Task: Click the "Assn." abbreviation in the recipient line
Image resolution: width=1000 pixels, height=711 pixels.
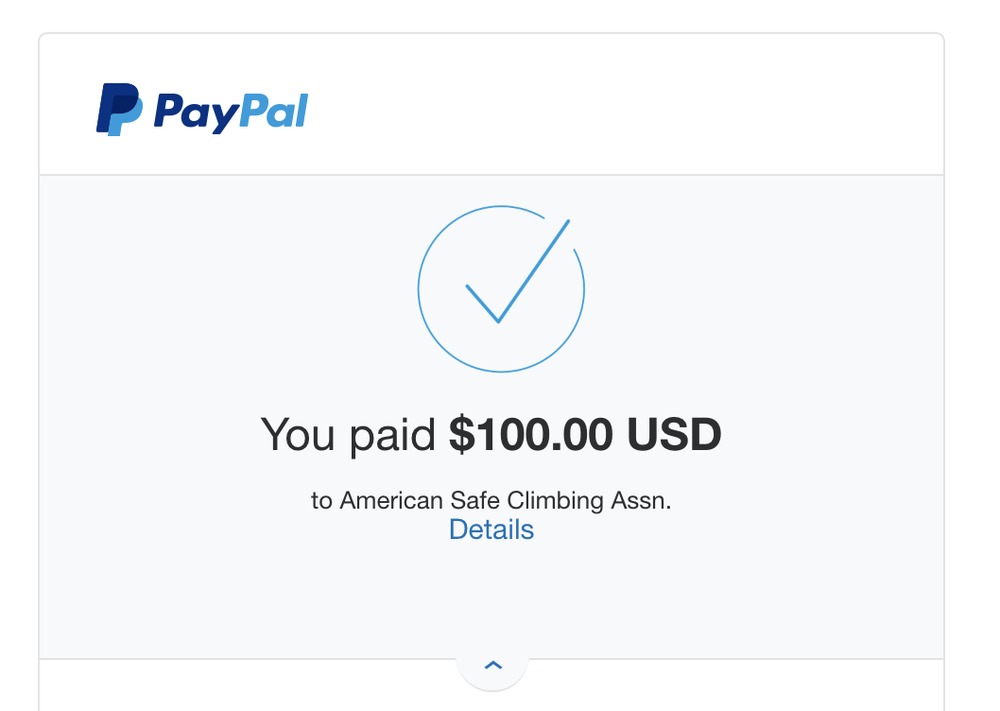Action: pos(641,501)
